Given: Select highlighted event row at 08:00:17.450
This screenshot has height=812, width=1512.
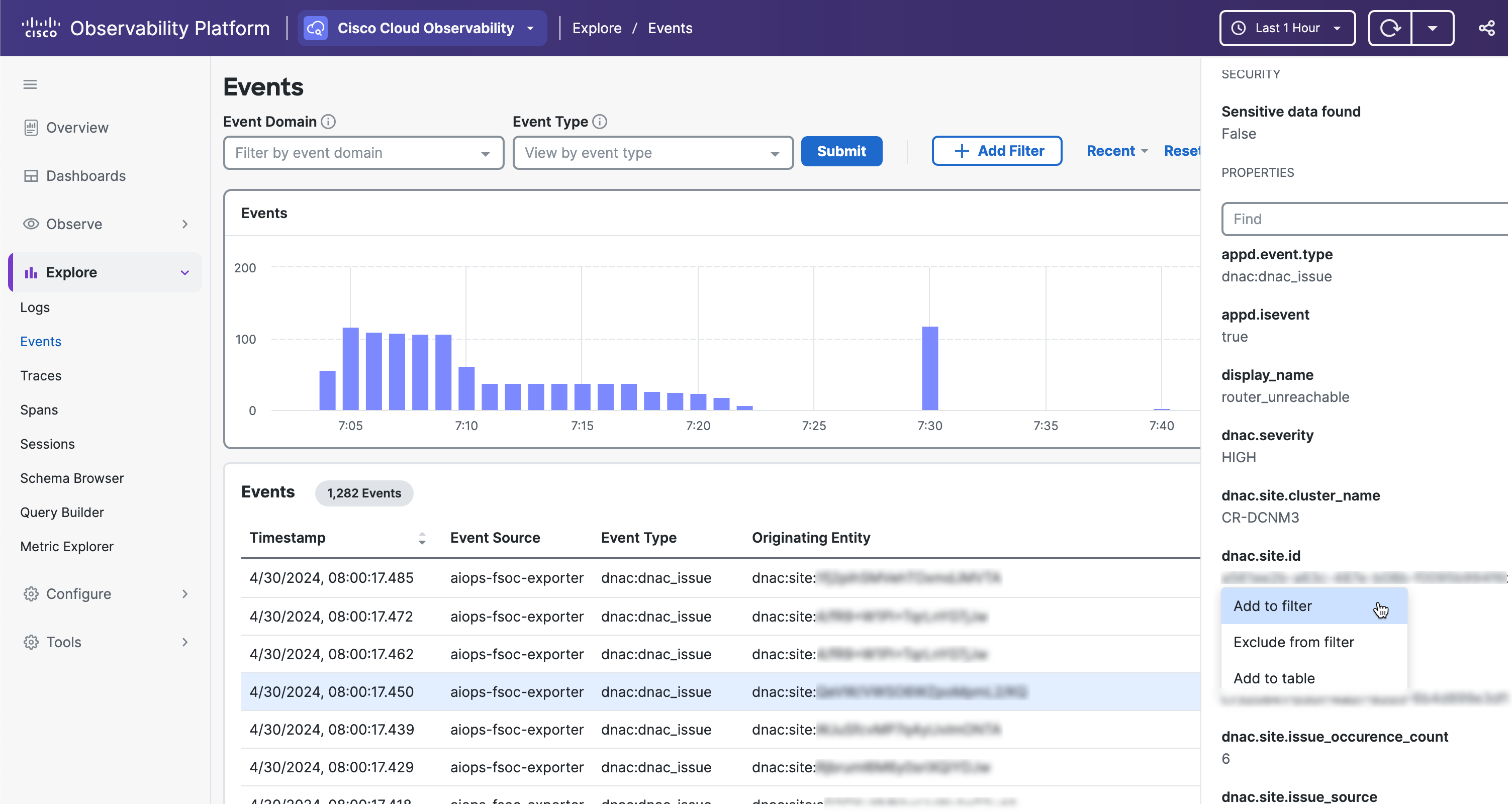Looking at the screenshot, I should [720, 691].
